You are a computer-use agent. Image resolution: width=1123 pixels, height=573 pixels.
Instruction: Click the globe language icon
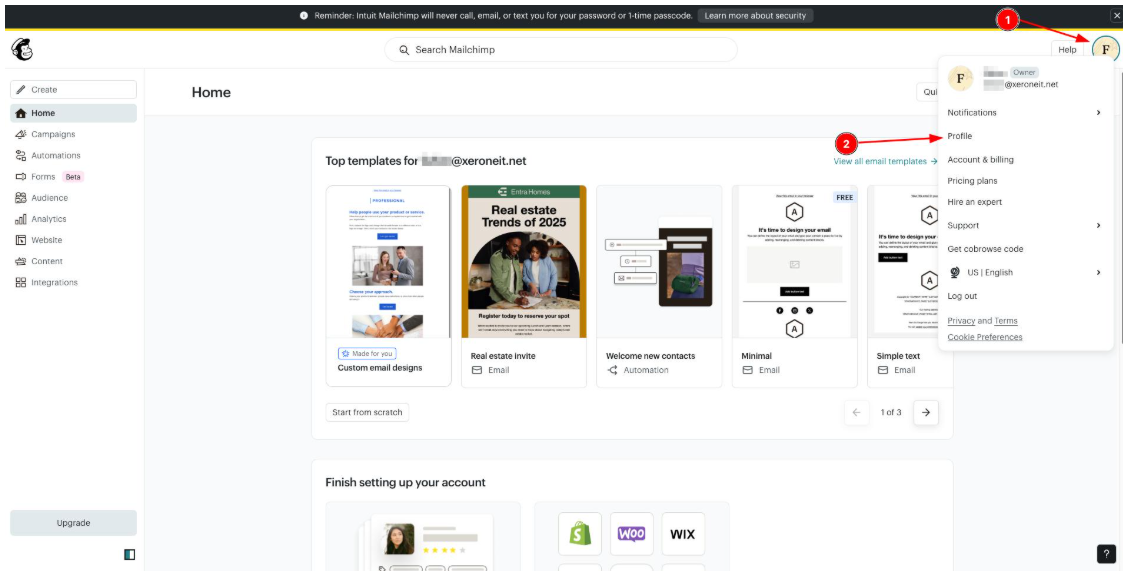(954, 272)
